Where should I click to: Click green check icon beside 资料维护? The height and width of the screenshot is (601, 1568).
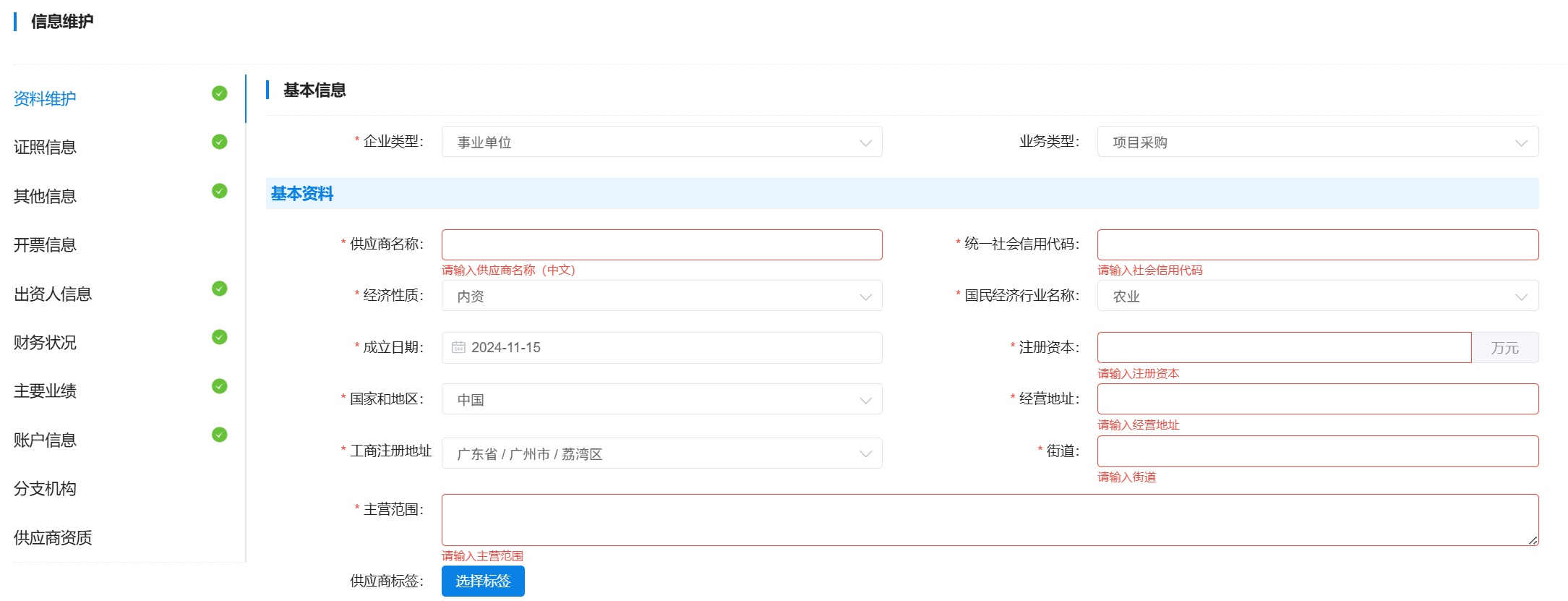pyautogui.click(x=220, y=93)
